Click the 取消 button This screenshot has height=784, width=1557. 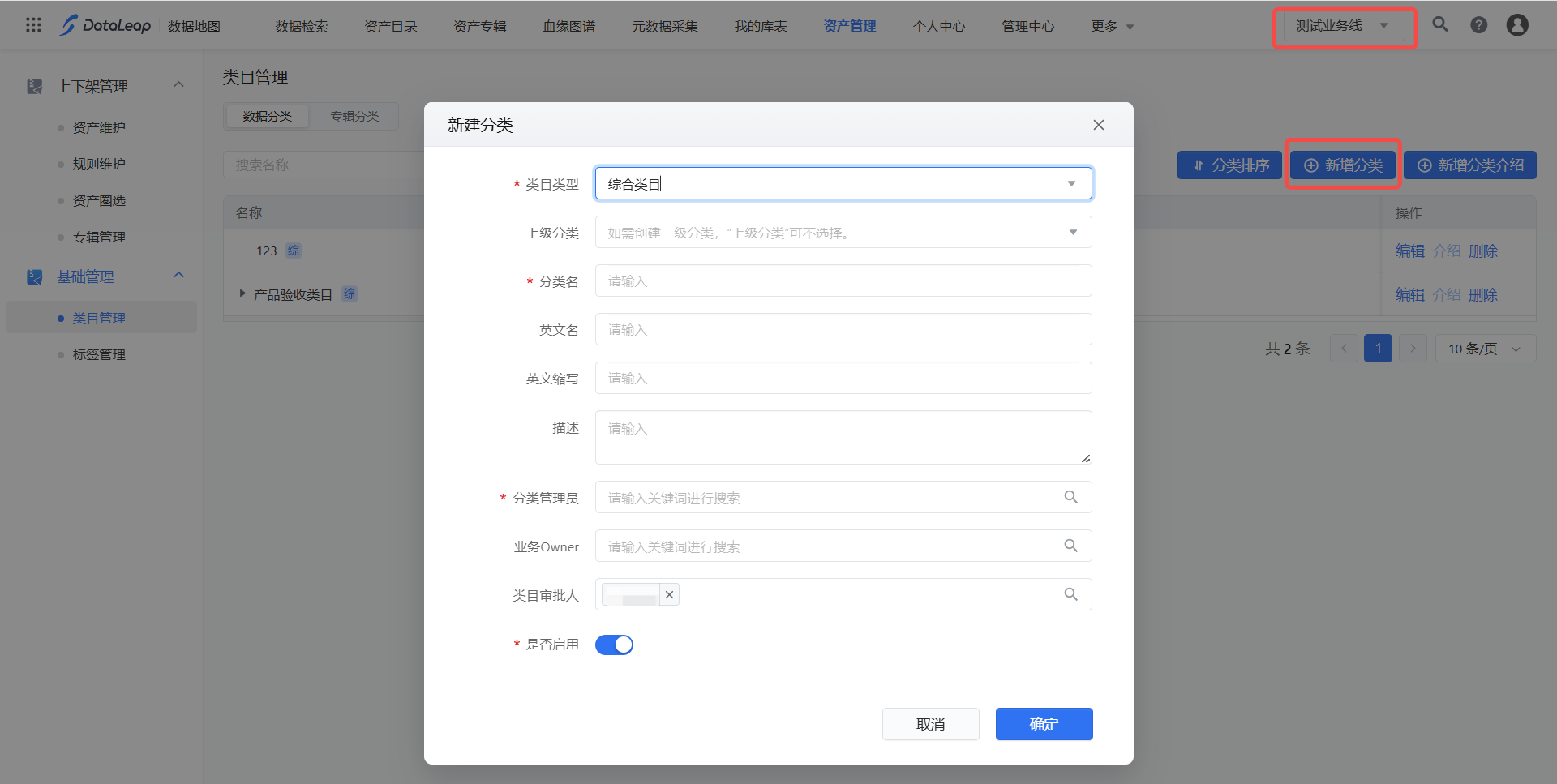click(930, 724)
